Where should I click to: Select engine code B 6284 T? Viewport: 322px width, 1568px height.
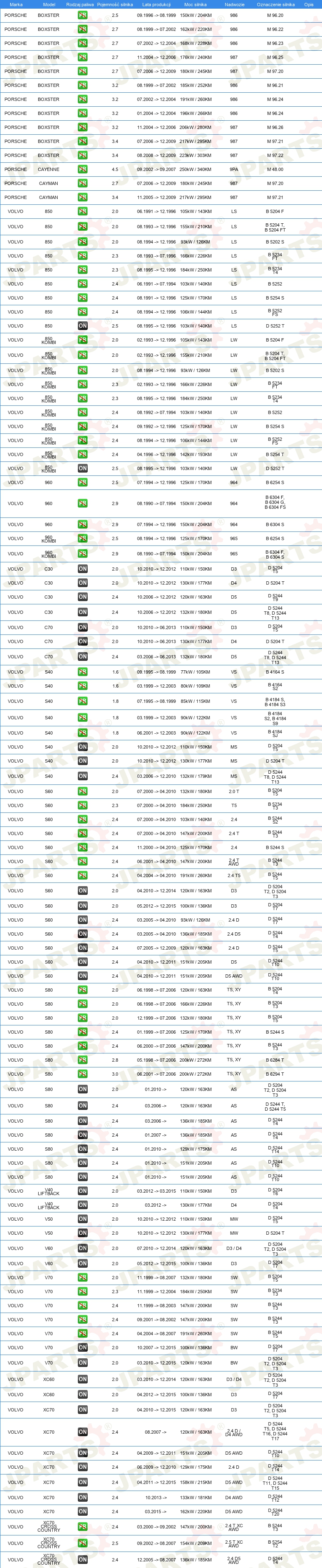(x=275, y=1060)
